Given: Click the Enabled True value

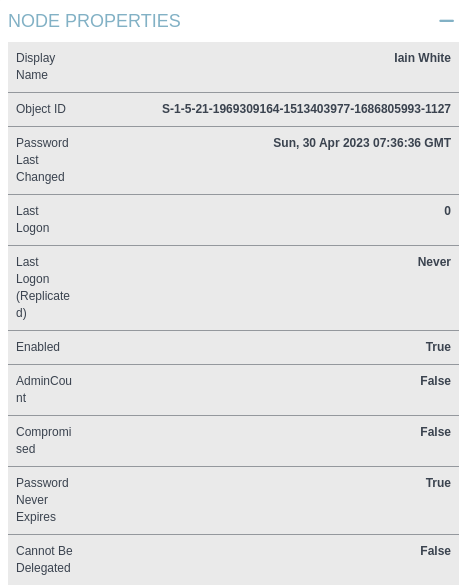Looking at the screenshot, I should 438,347.
